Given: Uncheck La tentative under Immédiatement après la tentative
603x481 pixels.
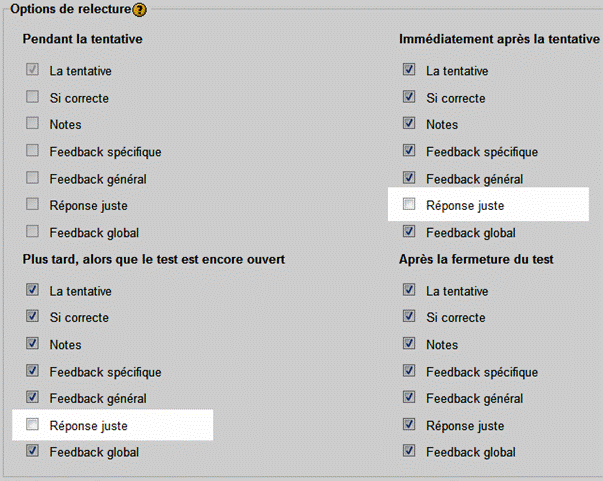Looking at the screenshot, I should [x=408, y=71].
